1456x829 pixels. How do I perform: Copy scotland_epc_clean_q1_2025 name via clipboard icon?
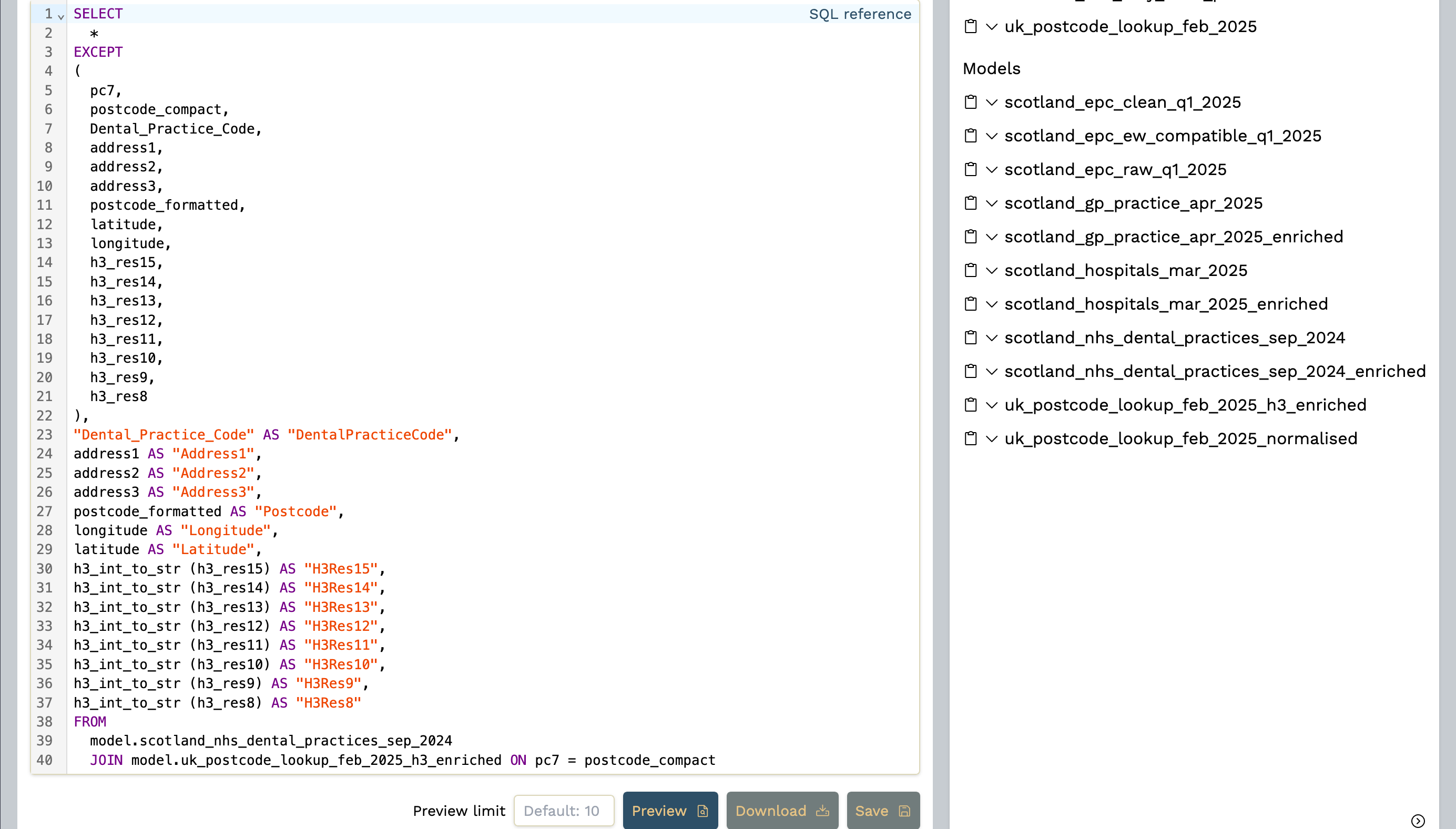tap(970, 103)
